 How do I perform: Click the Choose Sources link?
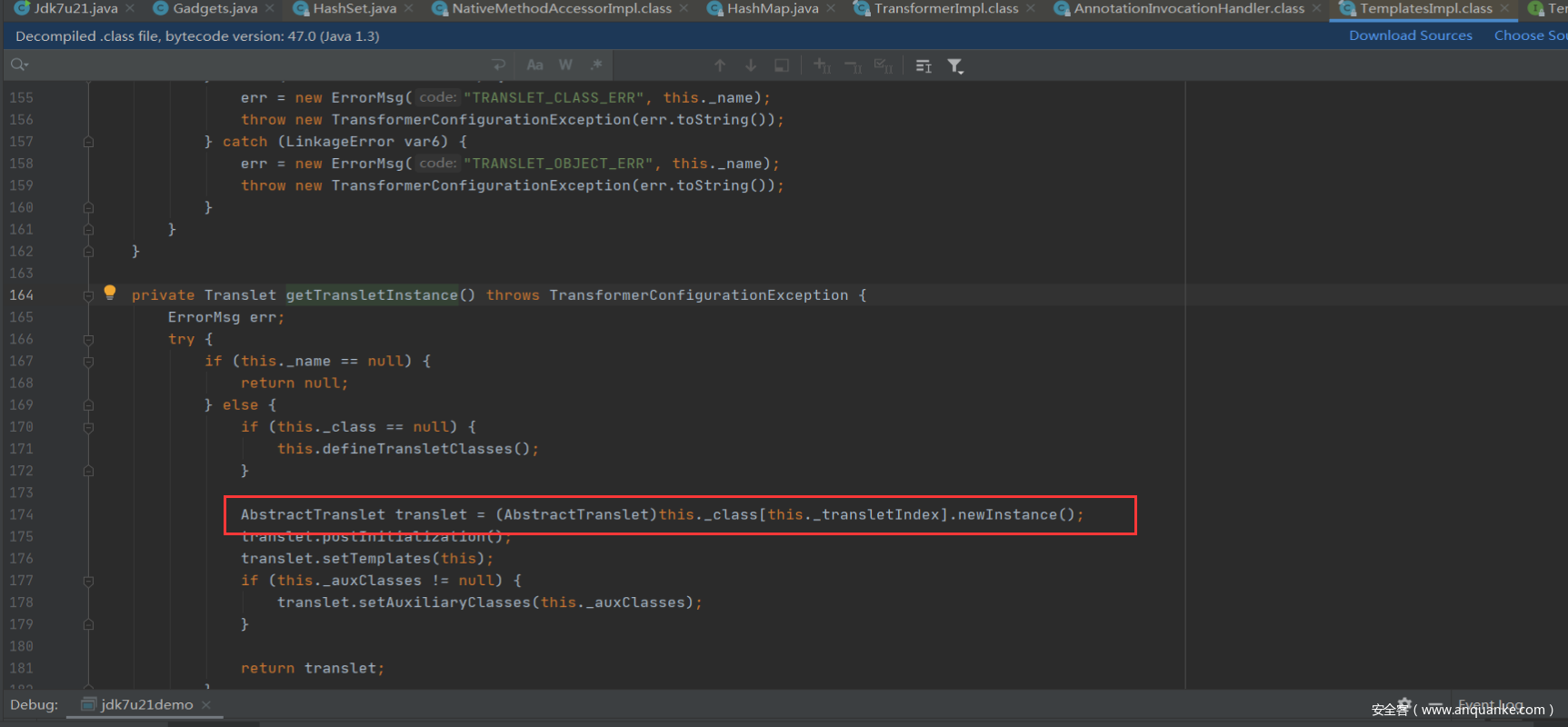pos(1530,35)
